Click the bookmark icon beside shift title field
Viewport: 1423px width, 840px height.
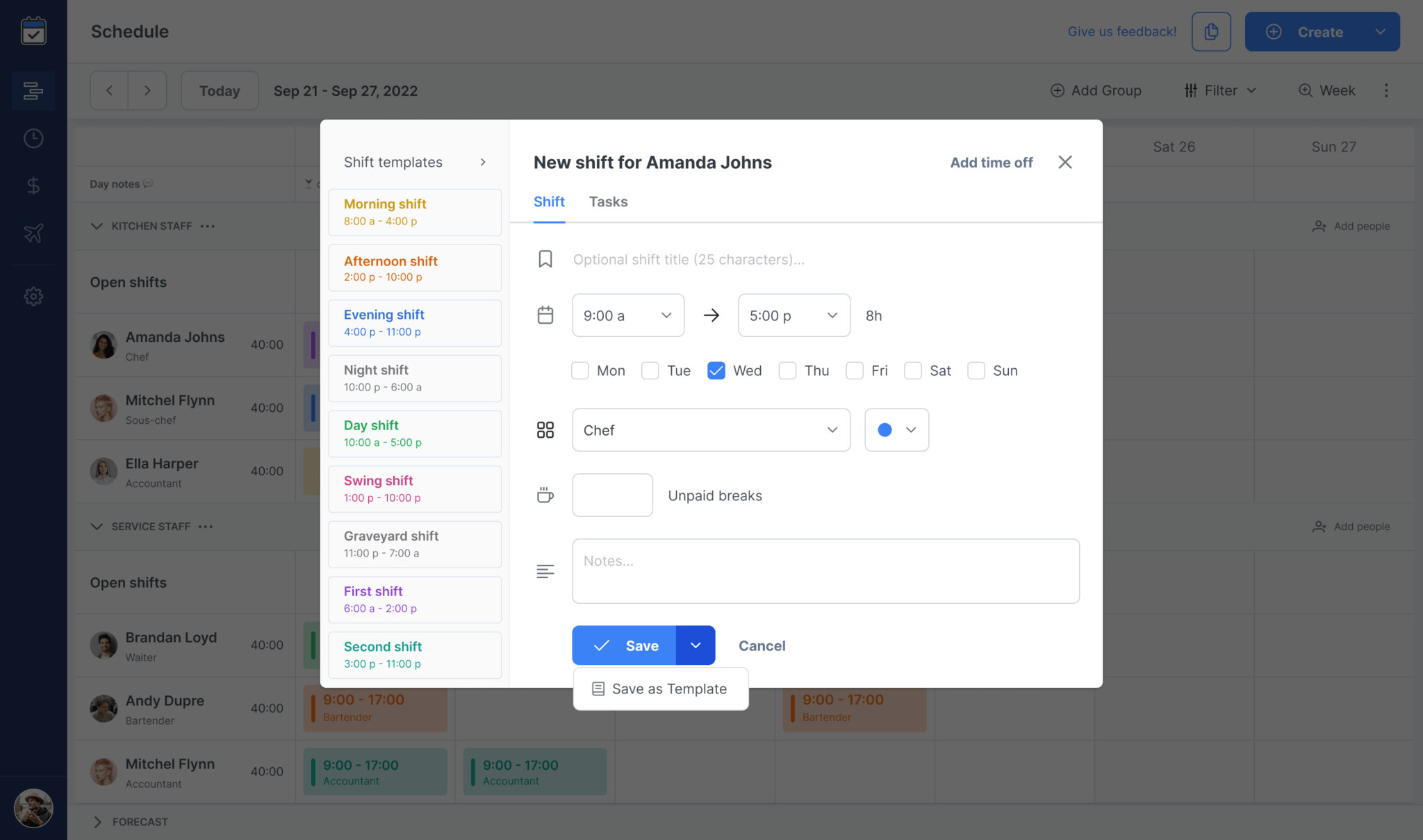click(x=545, y=258)
